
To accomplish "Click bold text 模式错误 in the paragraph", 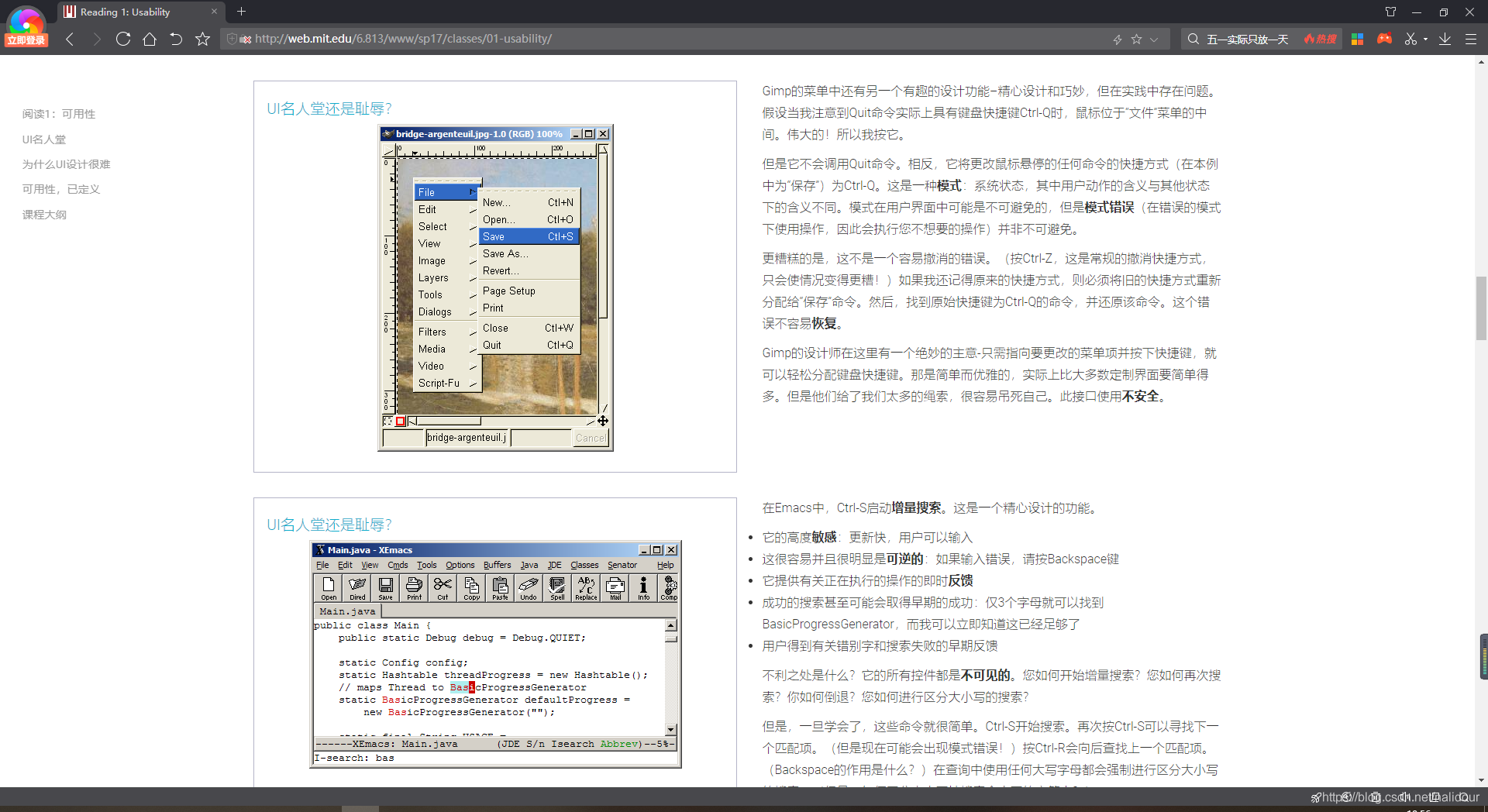I will [1109, 208].
